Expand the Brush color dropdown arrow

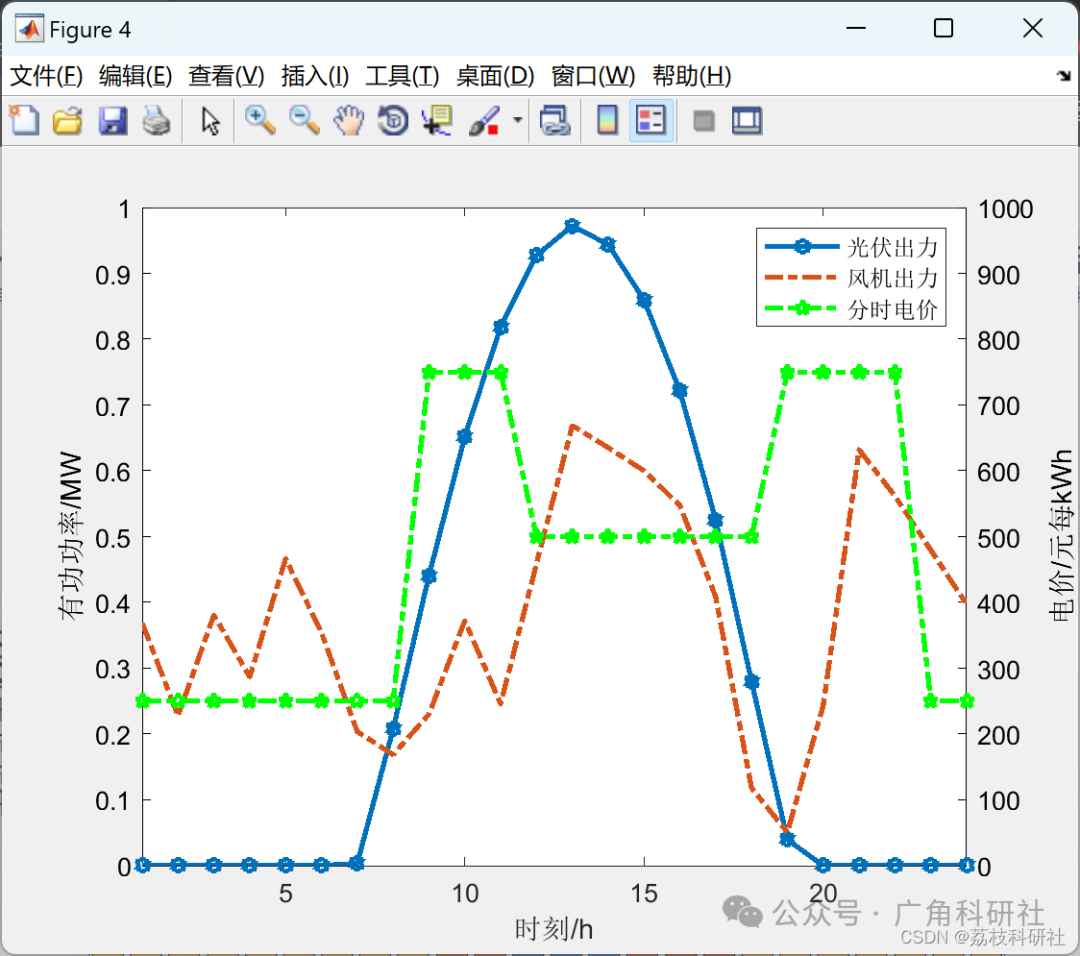[x=518, y=121]
